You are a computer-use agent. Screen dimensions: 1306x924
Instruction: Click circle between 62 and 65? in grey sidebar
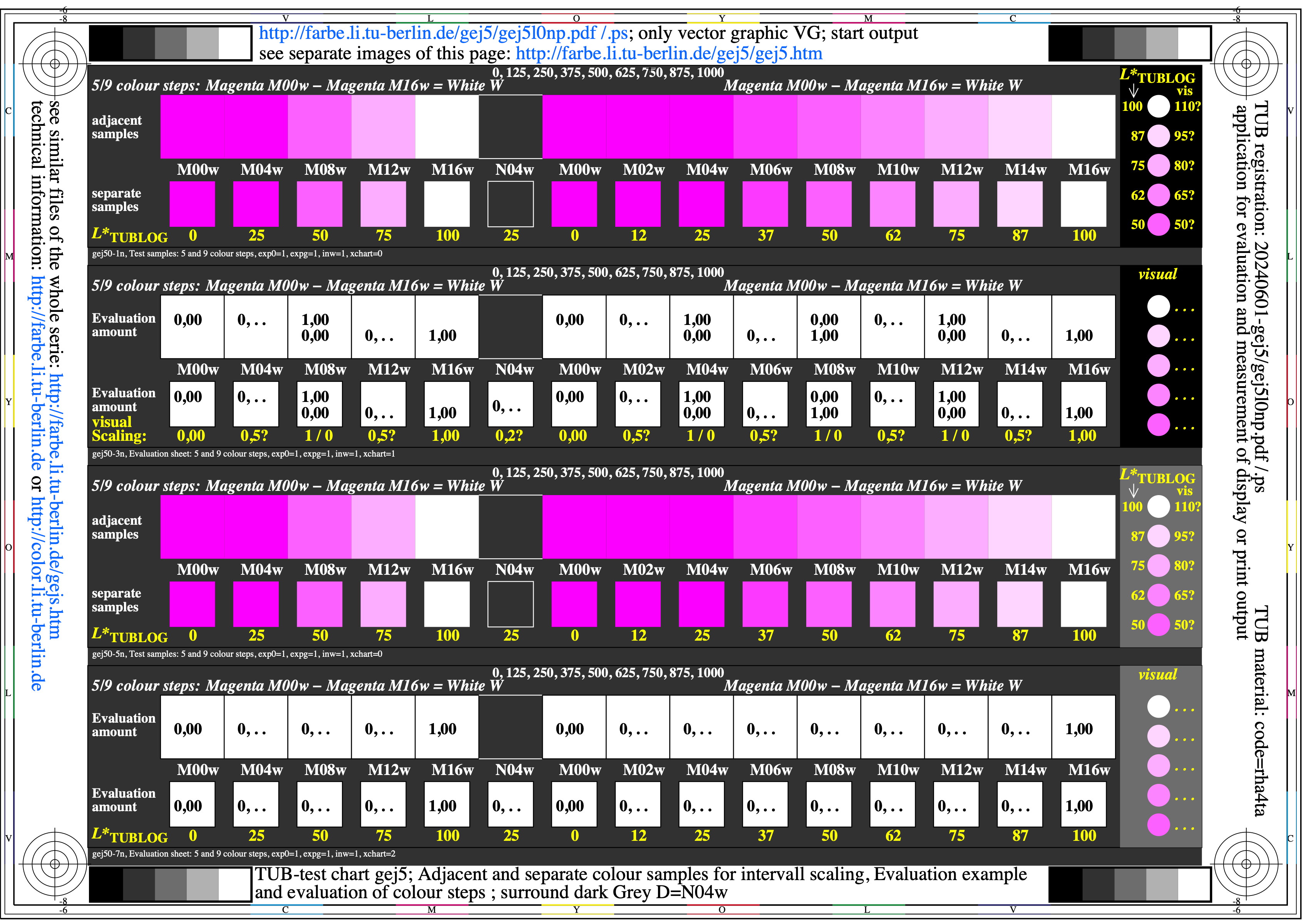(1159, 595)
